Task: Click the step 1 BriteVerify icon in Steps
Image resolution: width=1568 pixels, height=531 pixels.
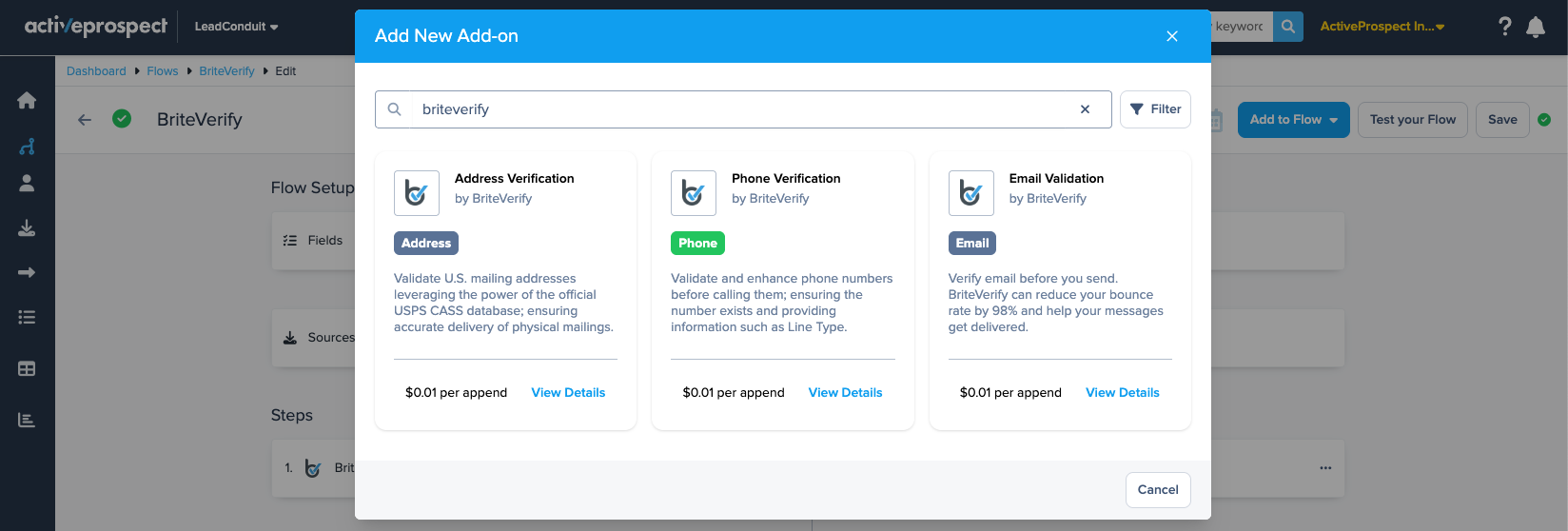Action: 313,468
